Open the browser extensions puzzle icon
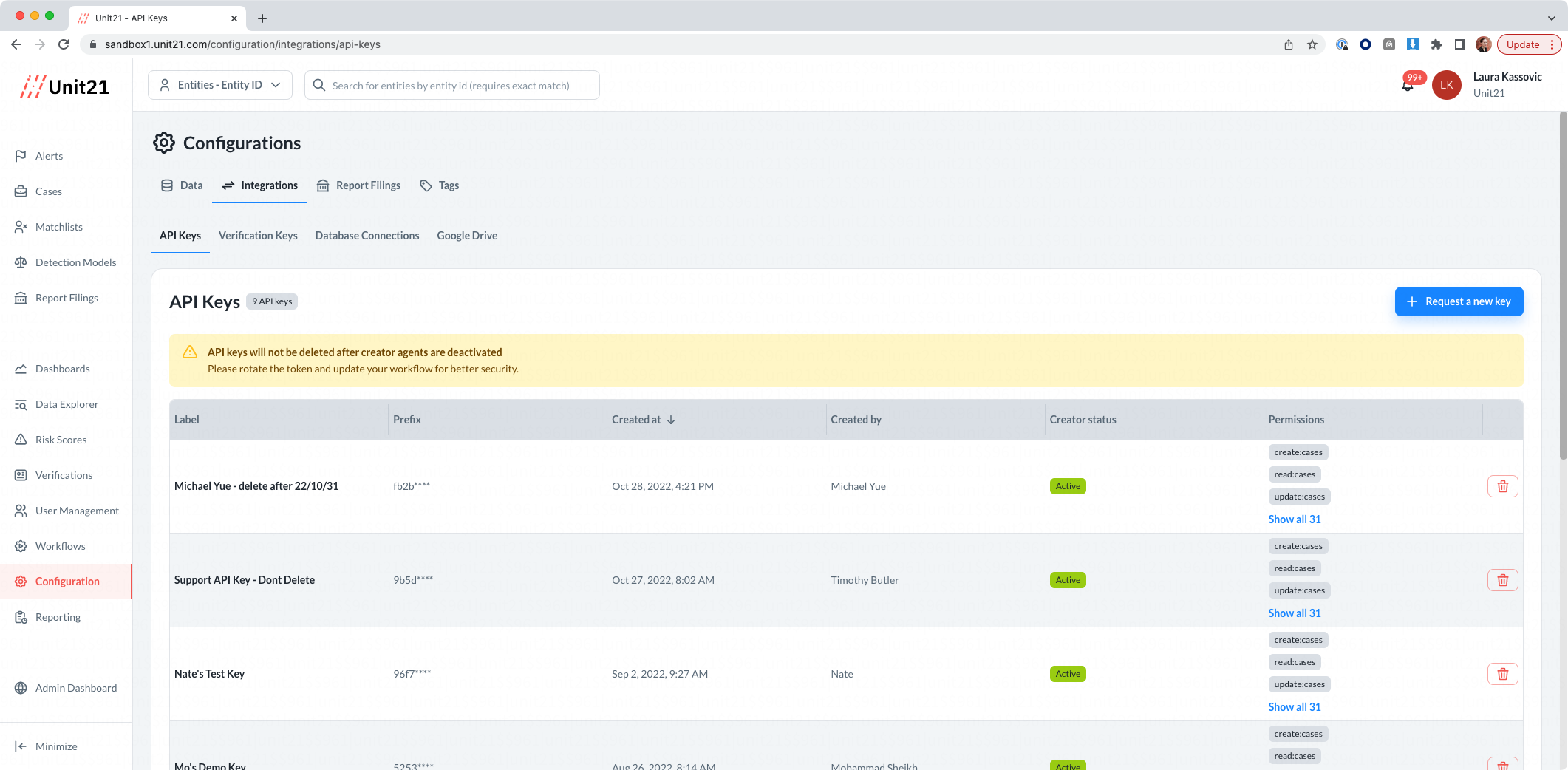This screenshot has width=1568, height=770. pos(1436,44)
